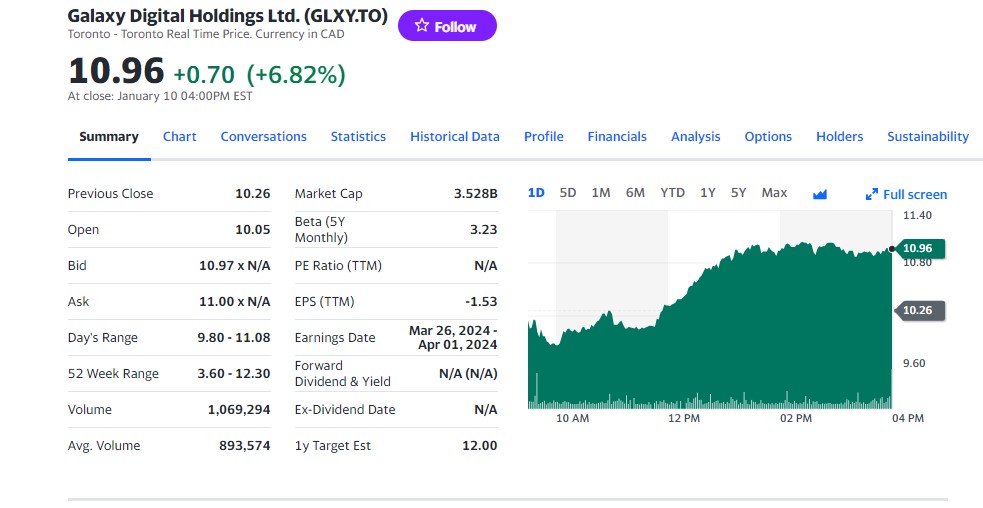Click the Beta value 3.23
This screenshot has width=983, height=508.
coord(484,230)
